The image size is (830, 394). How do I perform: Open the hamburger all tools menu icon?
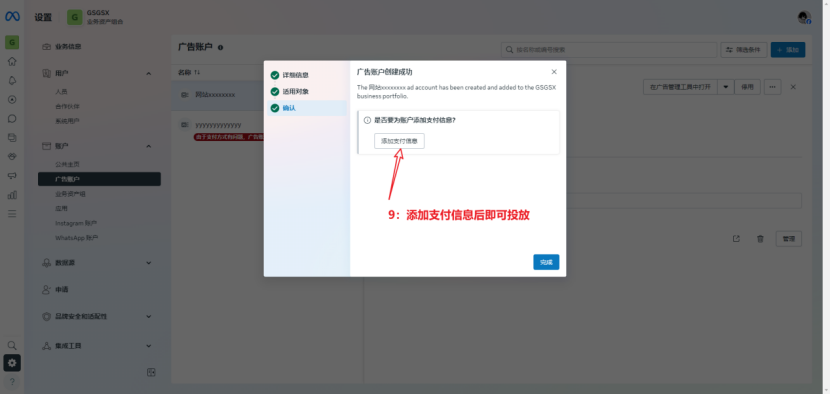tap(12, 214)
